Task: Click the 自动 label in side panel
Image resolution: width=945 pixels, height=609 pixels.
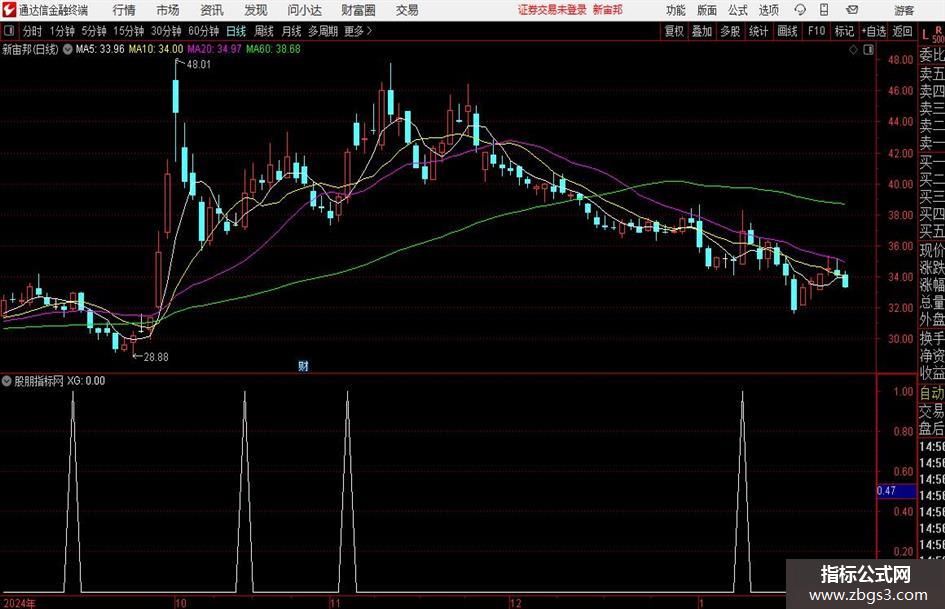Action: [932, 393]
